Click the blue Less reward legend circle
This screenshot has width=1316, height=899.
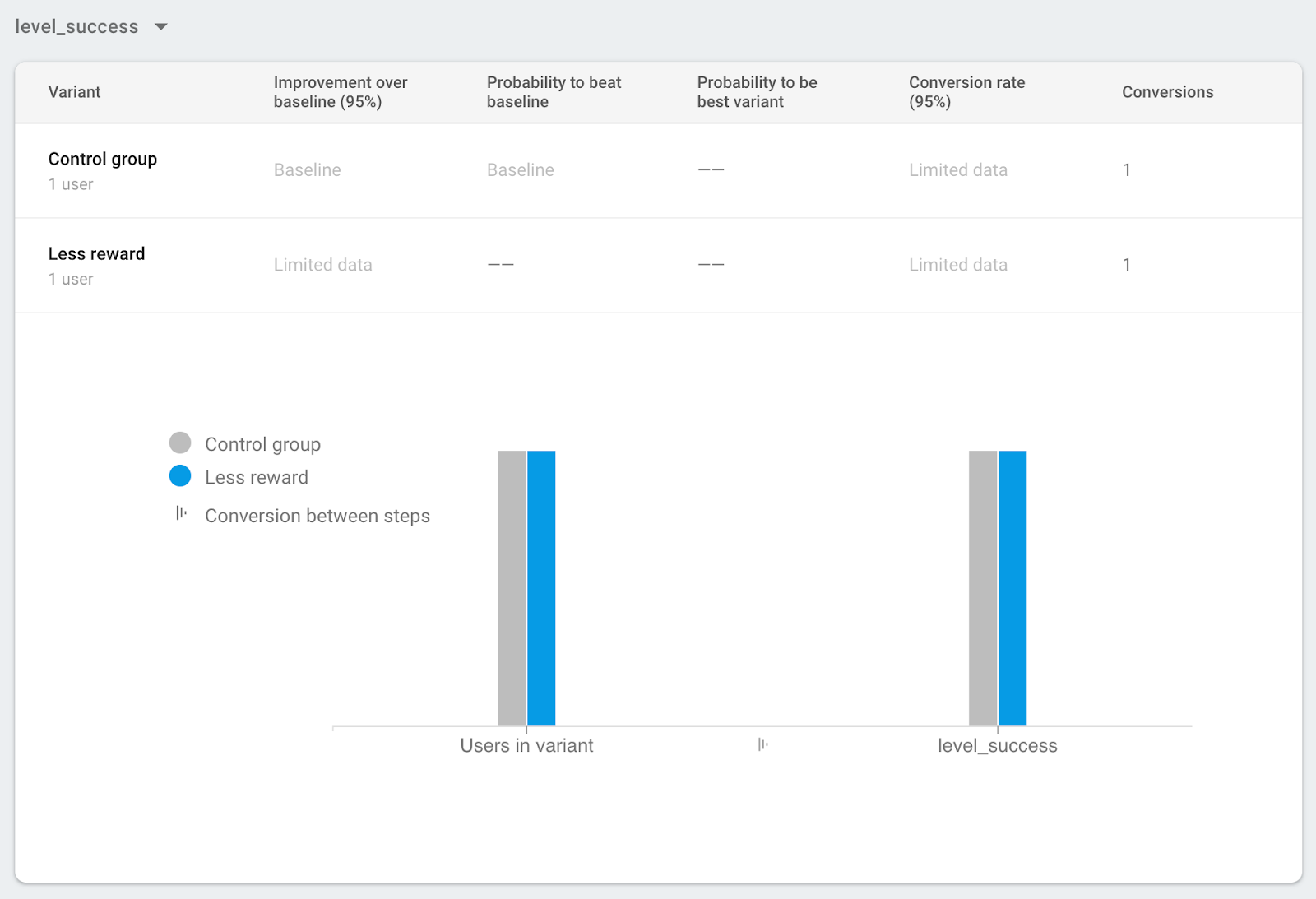tap(180, 476)
